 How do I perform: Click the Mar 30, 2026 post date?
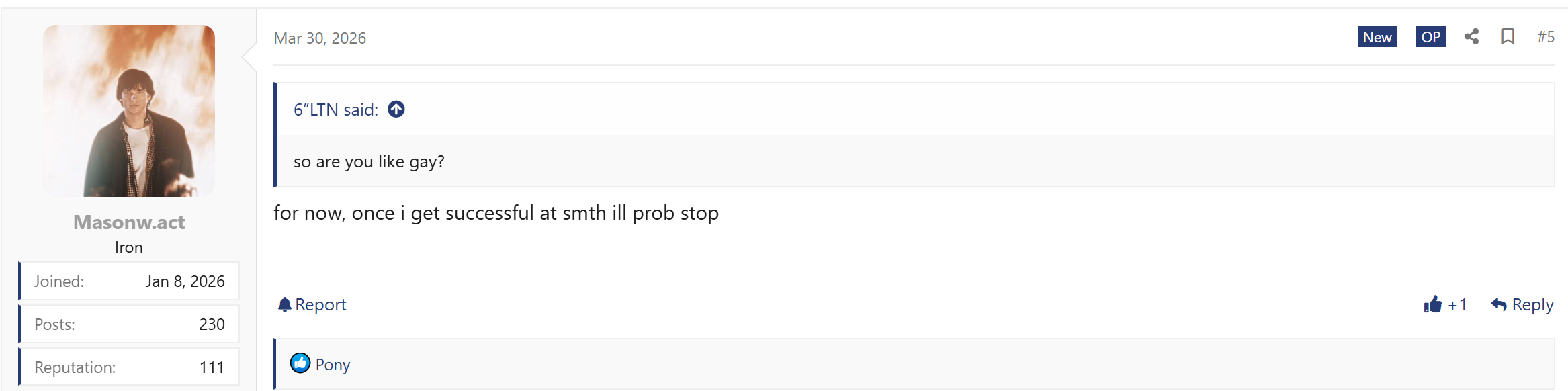coord(320,38)
